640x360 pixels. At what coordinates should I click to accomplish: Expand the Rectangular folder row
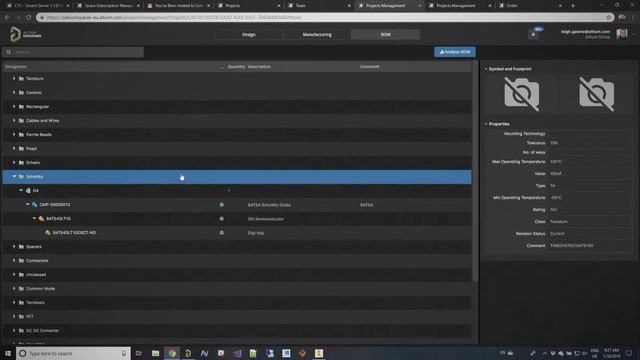click(14, 107)
